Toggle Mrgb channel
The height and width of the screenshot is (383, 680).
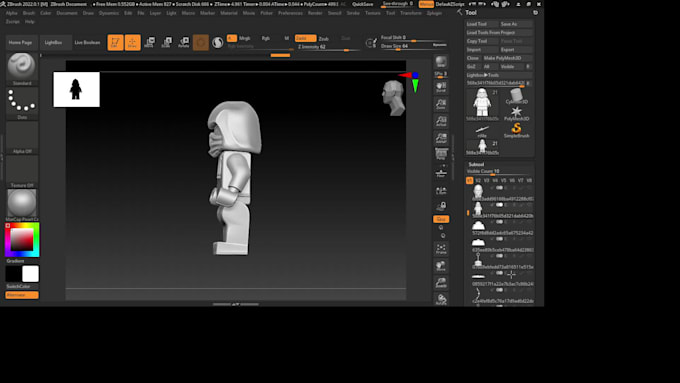[x=245, y=38]
